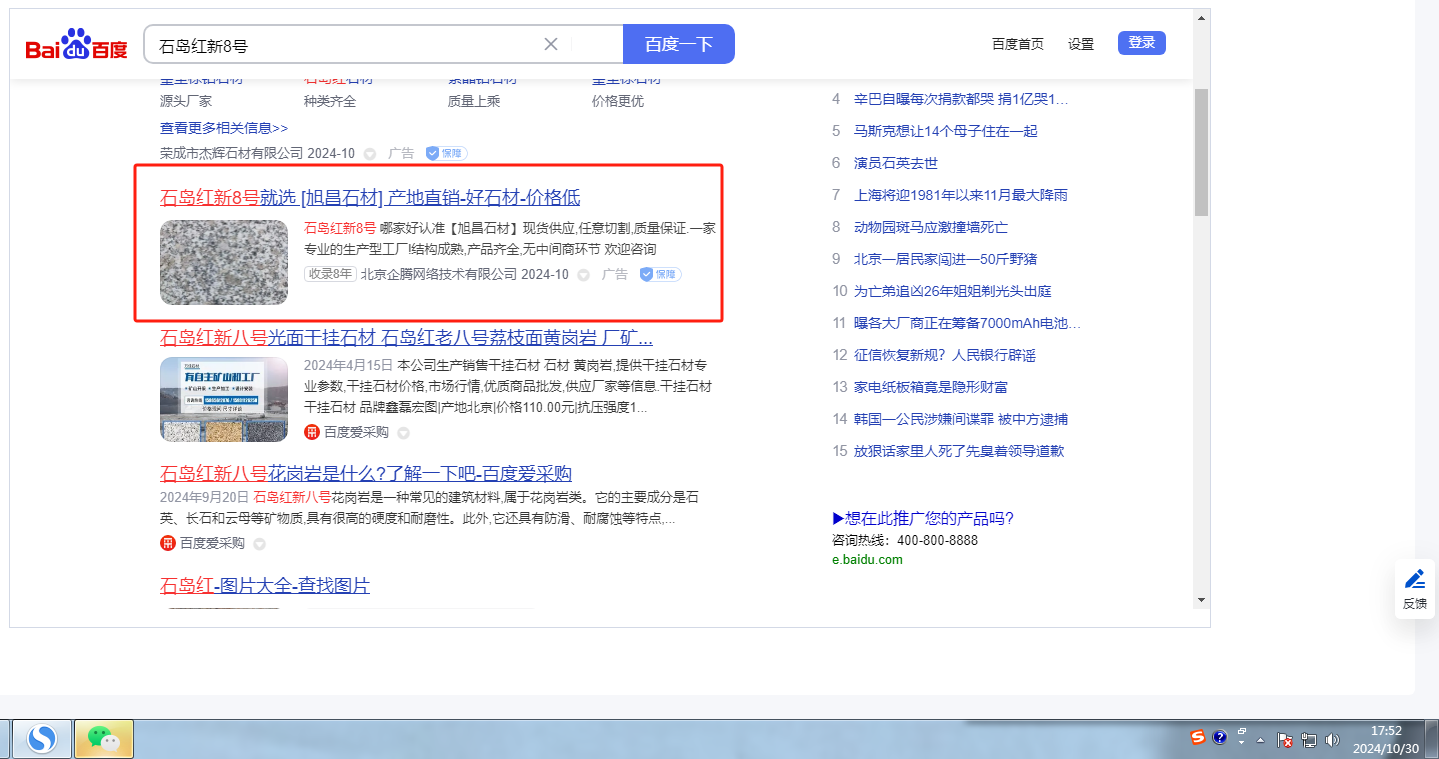Click the volume speaker tray icon
Viewport: 1439px width, 759px height.
coord(1332,740)
